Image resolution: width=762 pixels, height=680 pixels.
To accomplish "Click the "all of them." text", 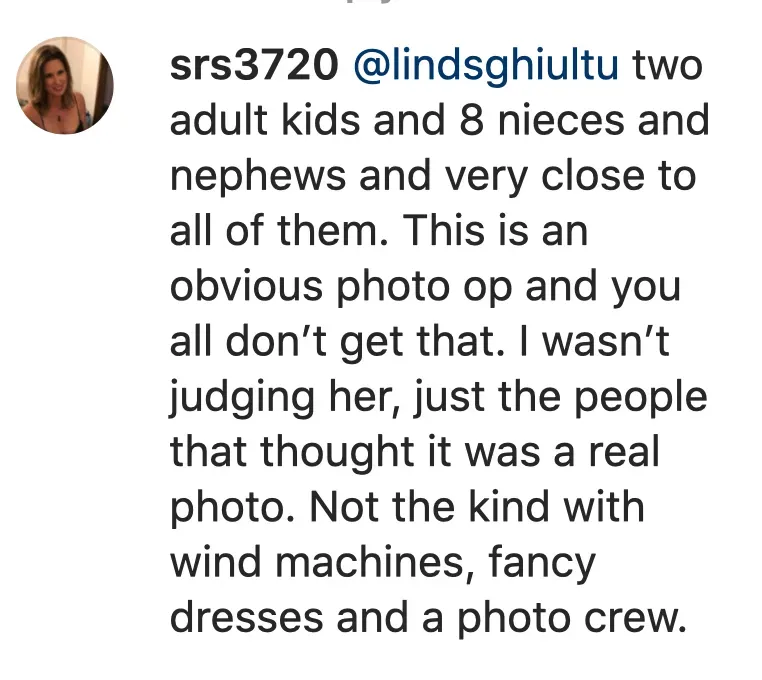I will [270, 232].
